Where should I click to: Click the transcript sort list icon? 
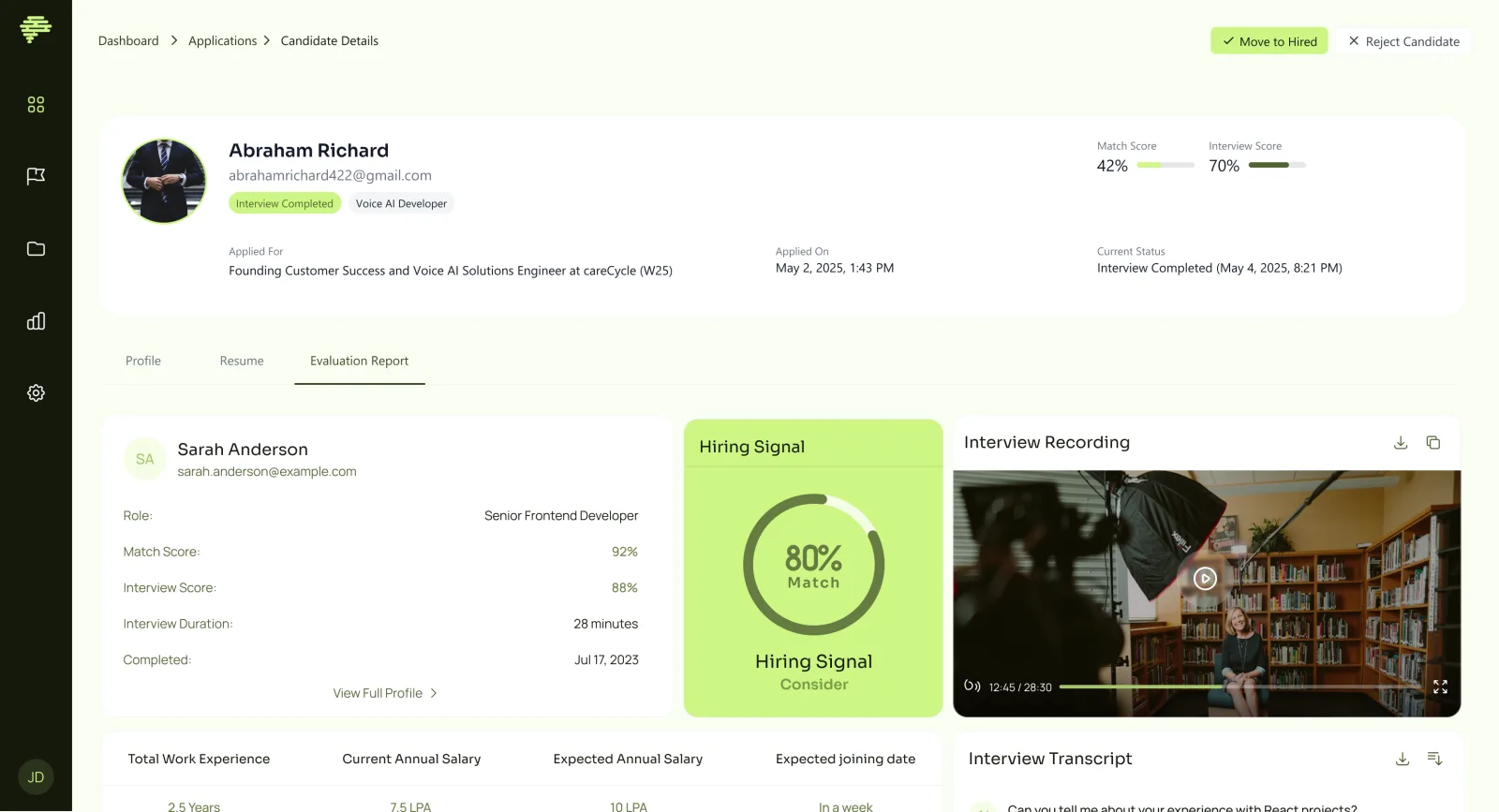point(1434,759)
